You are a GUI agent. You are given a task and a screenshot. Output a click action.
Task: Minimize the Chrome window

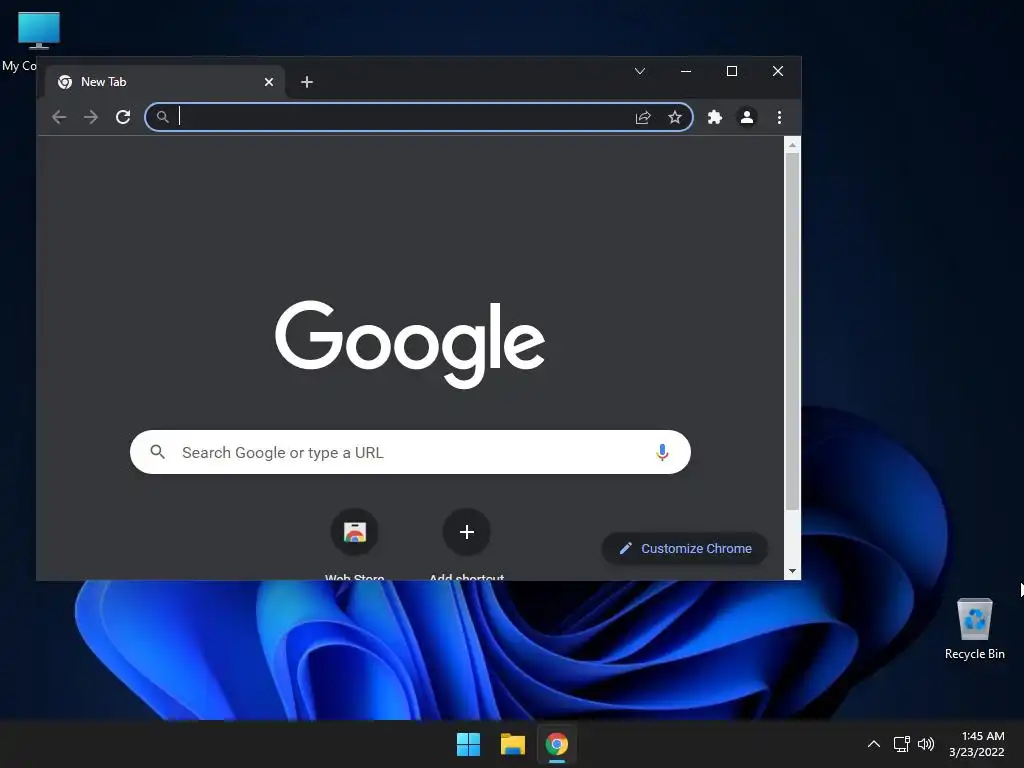coord(686,71)
